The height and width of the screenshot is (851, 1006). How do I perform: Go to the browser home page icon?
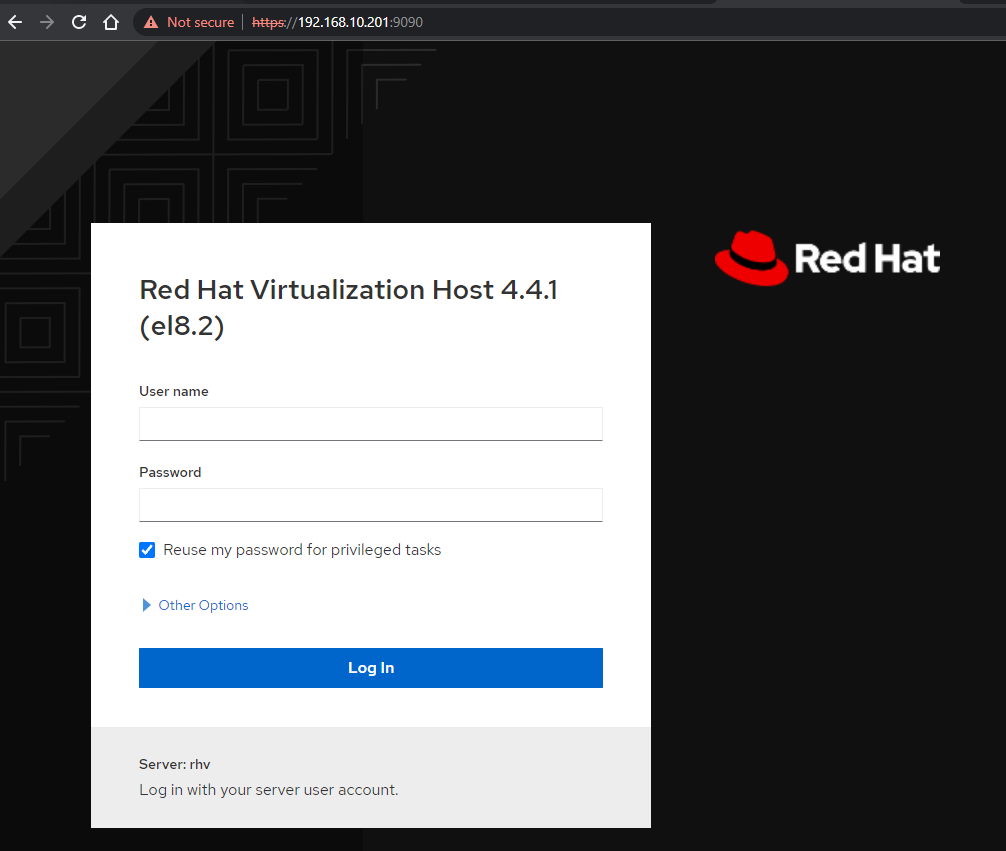point(111,22)
